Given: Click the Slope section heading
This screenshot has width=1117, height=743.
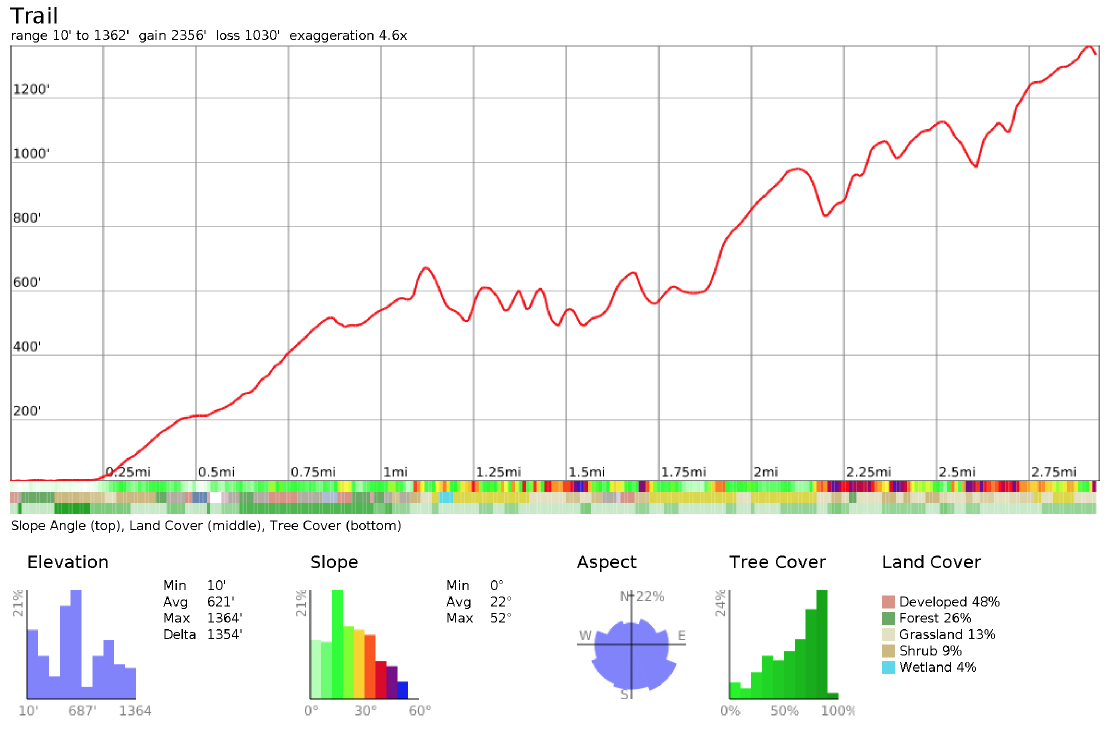Looking at the screenshot, I should tap(334, 562).
